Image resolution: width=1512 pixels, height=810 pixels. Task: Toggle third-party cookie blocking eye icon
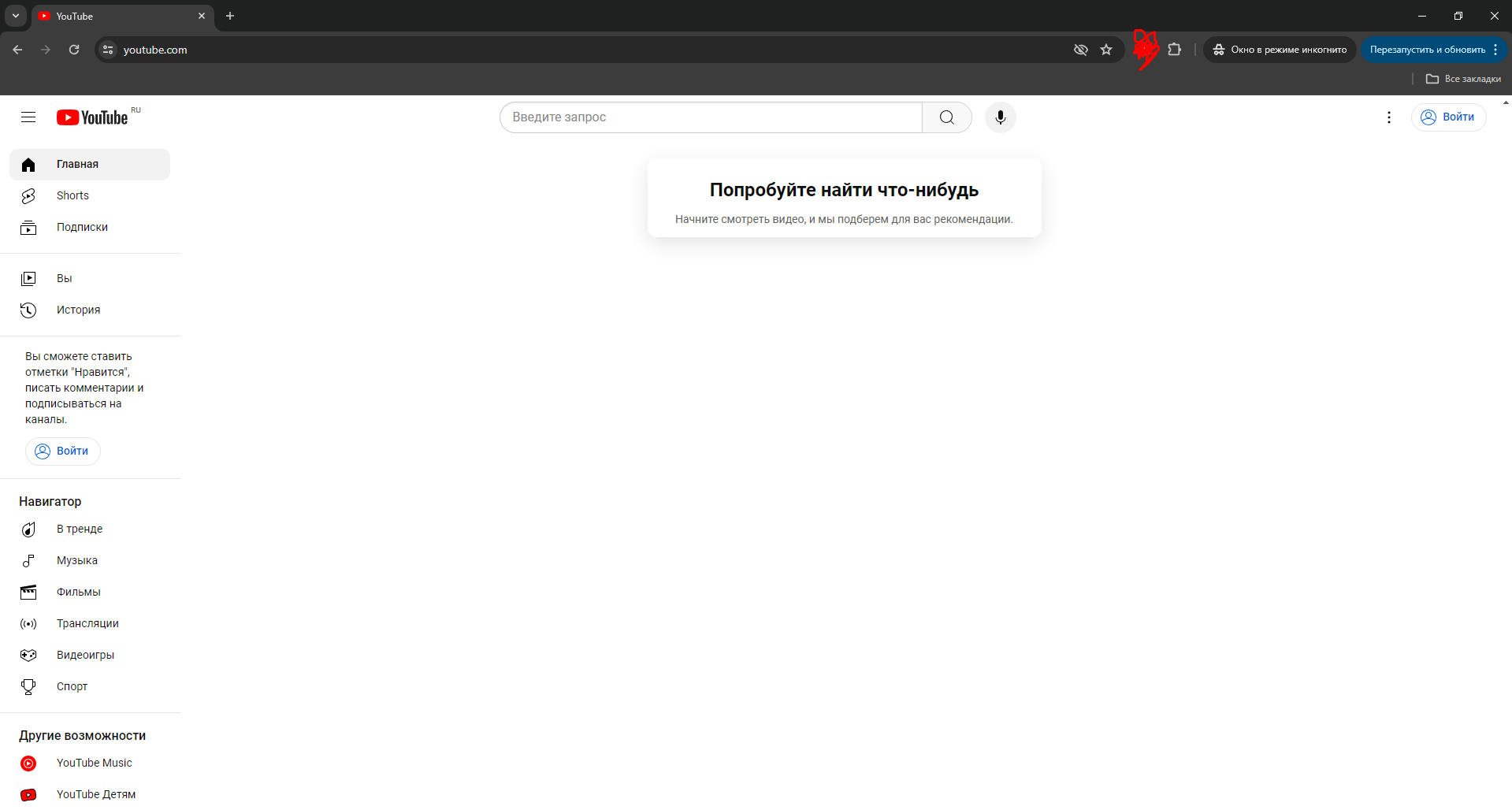[1080, 50]
